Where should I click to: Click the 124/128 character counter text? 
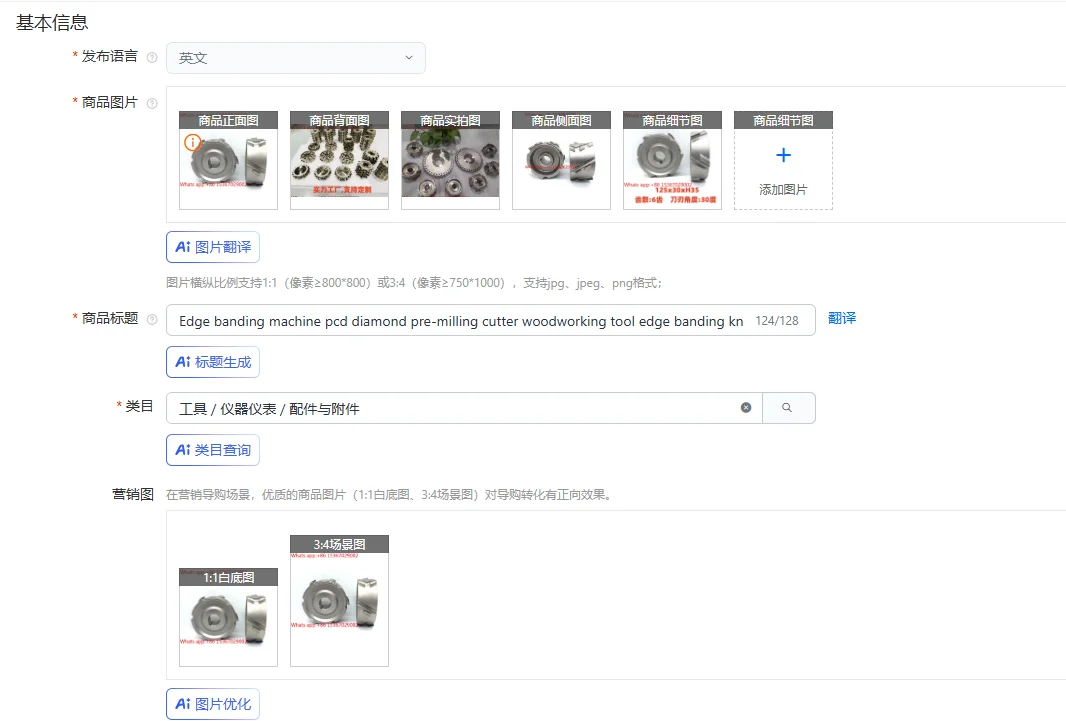coord(776,321)
